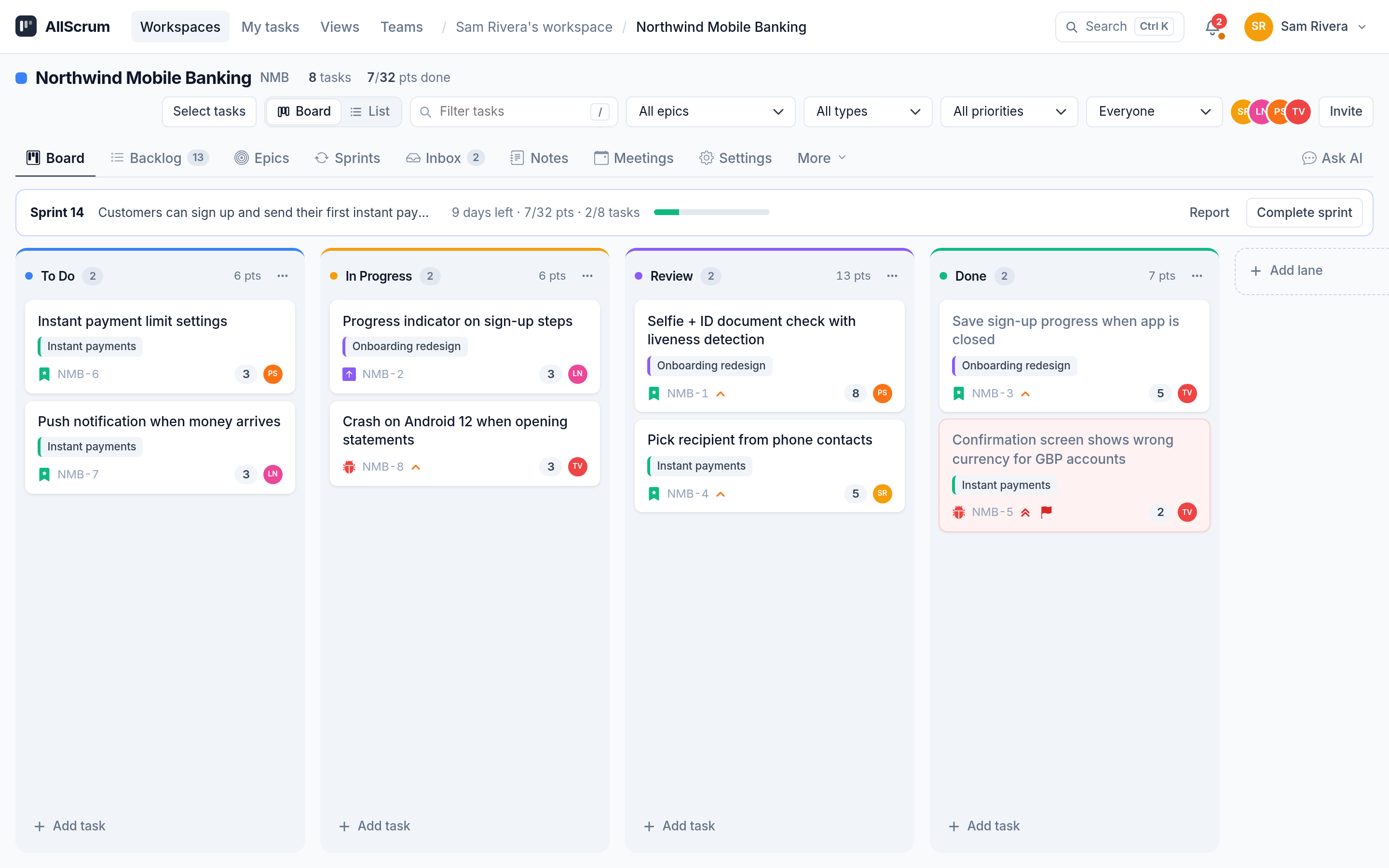Click the Complete sprint button
This screenshot has width=1389, height=868.
[x=1304, y=212]
